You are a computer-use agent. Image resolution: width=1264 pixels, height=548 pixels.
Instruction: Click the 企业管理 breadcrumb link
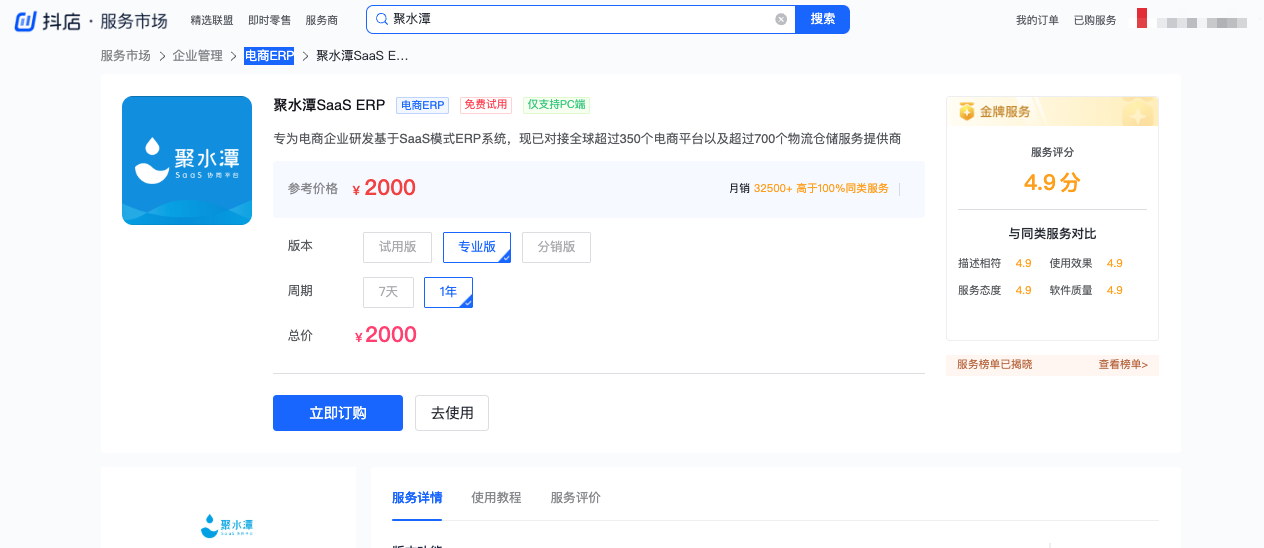pos(198,56)
